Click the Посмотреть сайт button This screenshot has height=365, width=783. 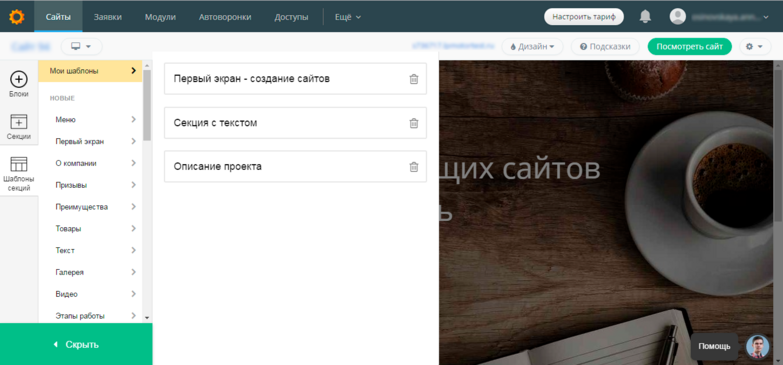[x=689, y=46]
